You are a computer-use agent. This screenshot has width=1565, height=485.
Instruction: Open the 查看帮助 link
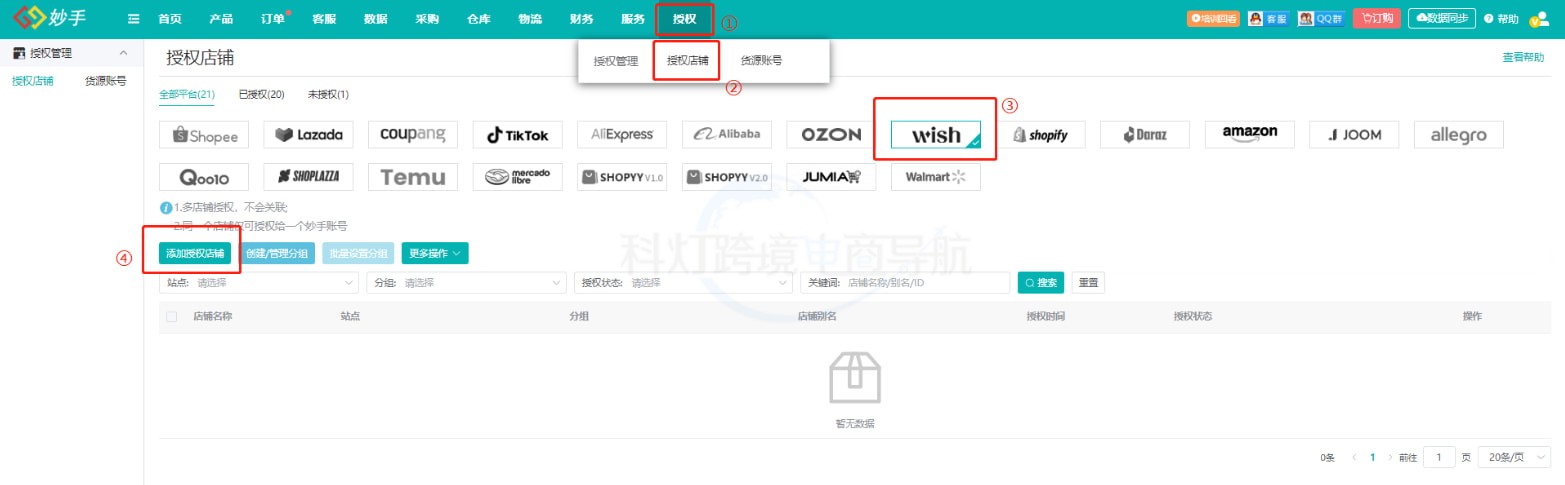coord(1523,58)
